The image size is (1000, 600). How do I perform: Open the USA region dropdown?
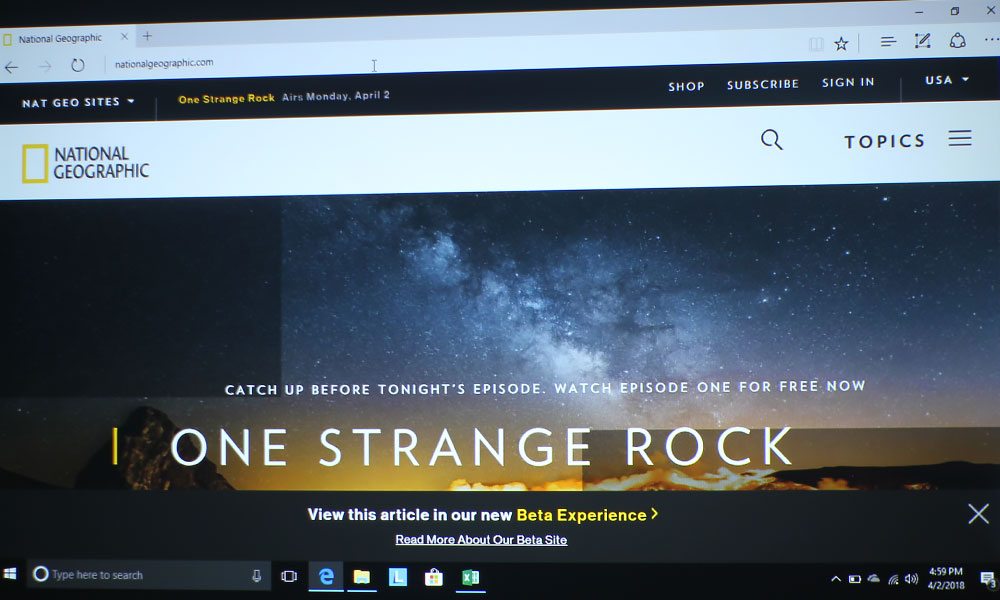pyautogui.click(x=947, y=80)
